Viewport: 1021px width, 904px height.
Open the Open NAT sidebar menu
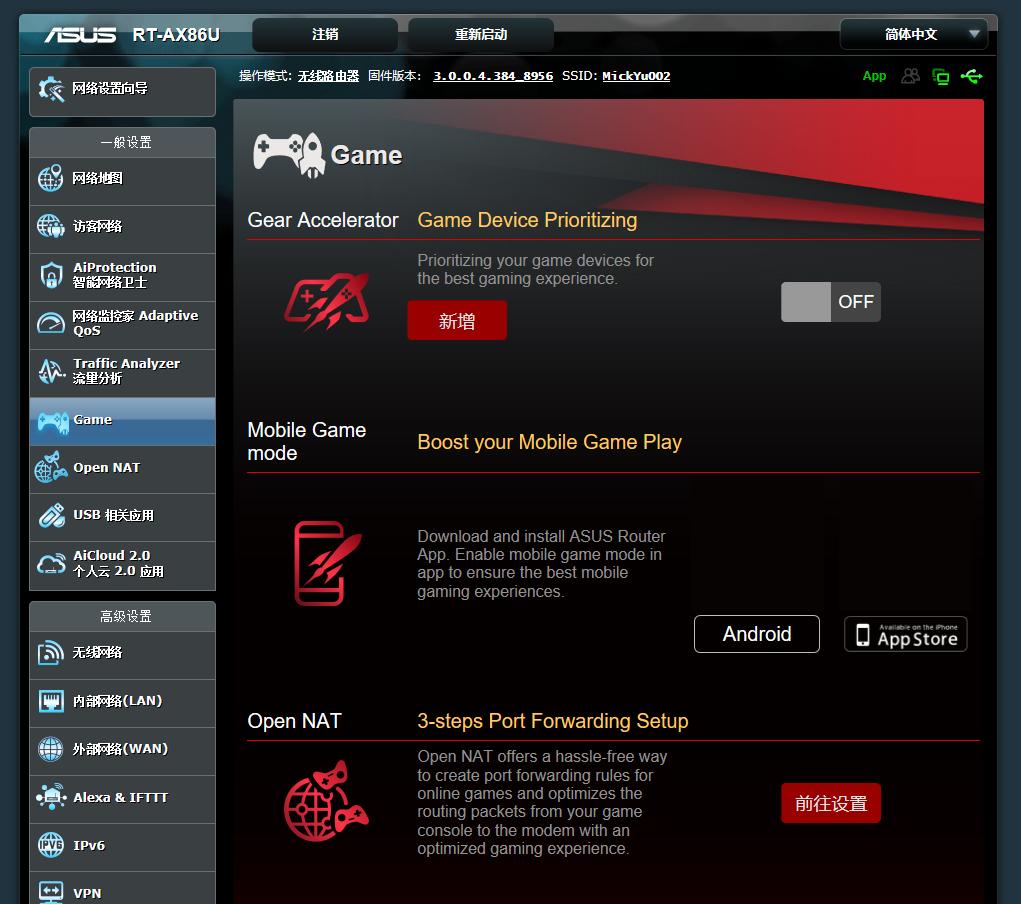point(122,468)
